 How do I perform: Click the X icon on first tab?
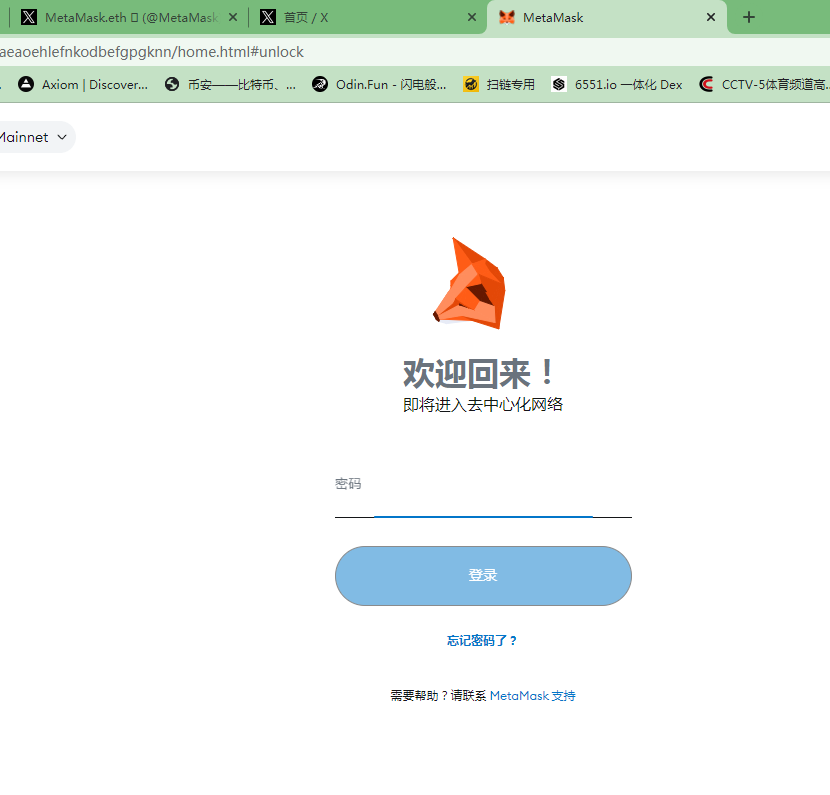tap(29, 17)
